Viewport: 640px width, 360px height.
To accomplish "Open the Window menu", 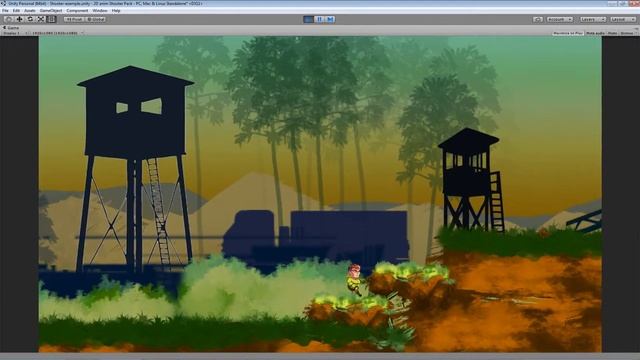I will pos(100,11).
